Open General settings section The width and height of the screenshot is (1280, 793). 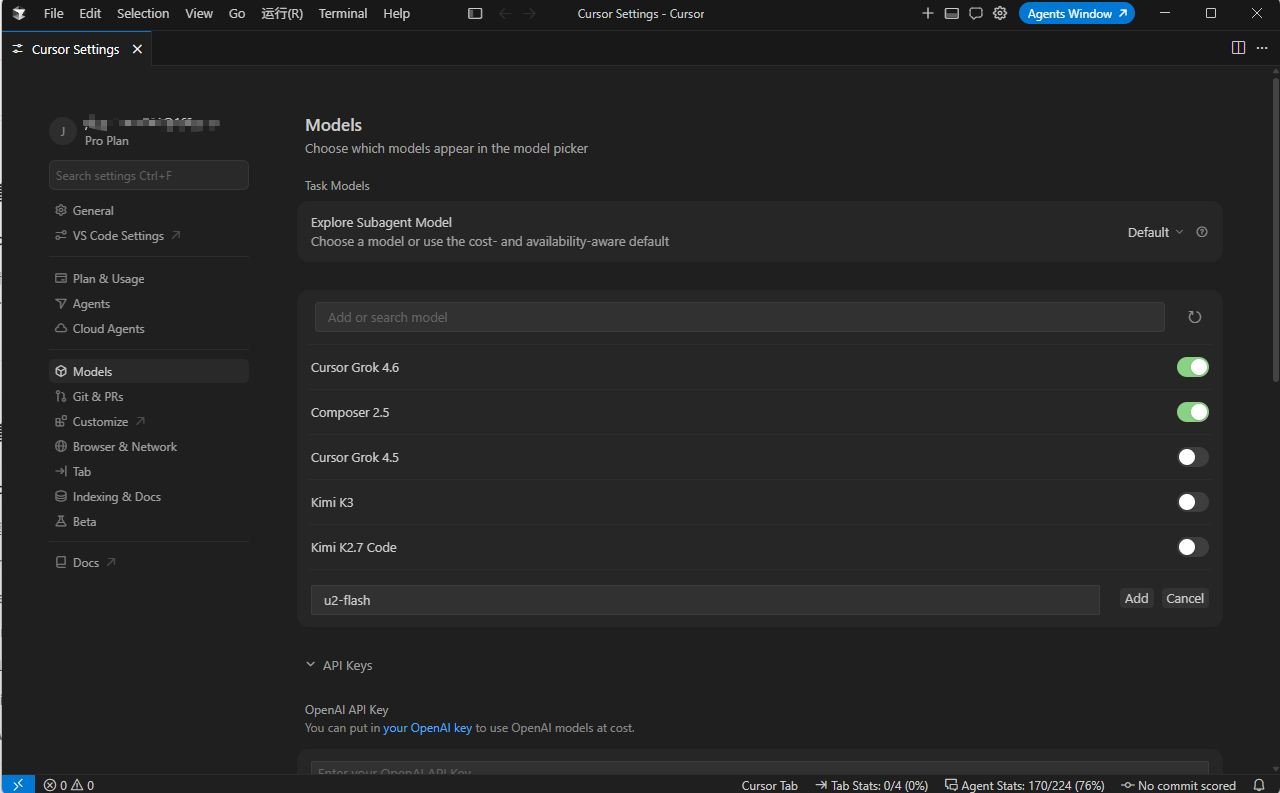tap(149, 211)
